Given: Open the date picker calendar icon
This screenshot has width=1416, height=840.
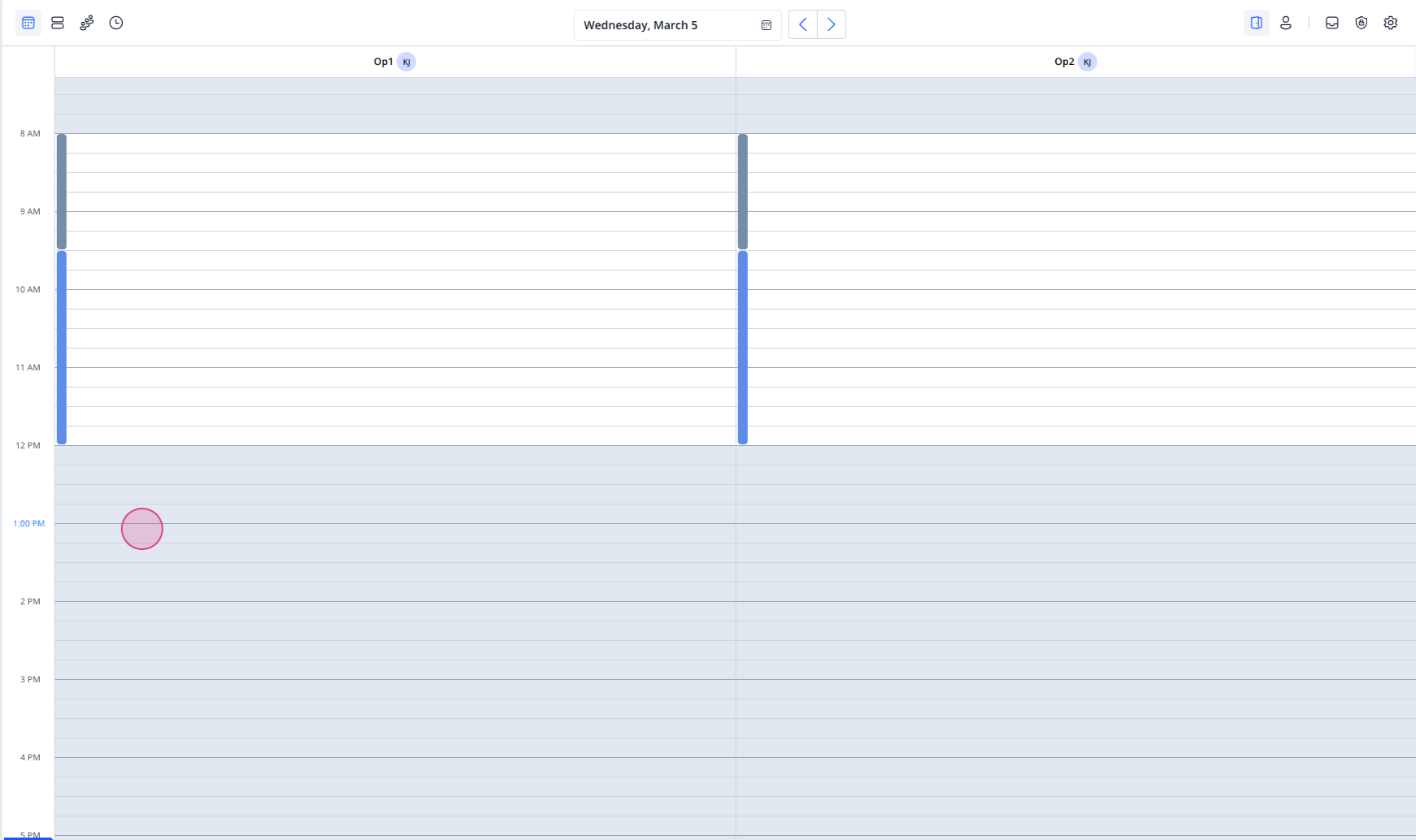Looking at the screenshot, I should point(766,25).
